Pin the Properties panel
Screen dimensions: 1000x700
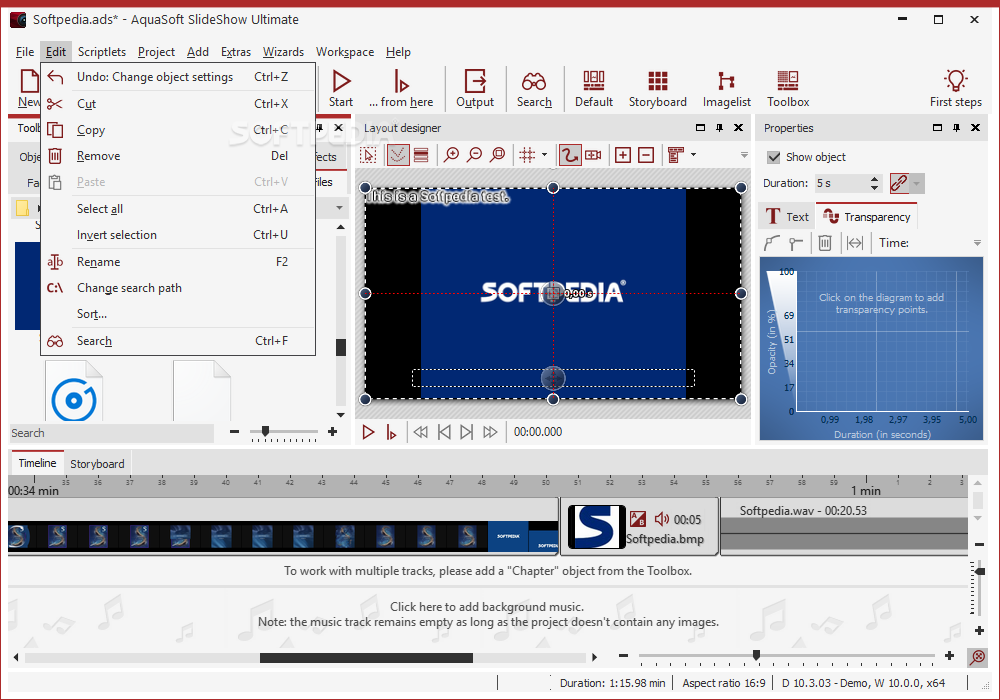tap(956, 128)
